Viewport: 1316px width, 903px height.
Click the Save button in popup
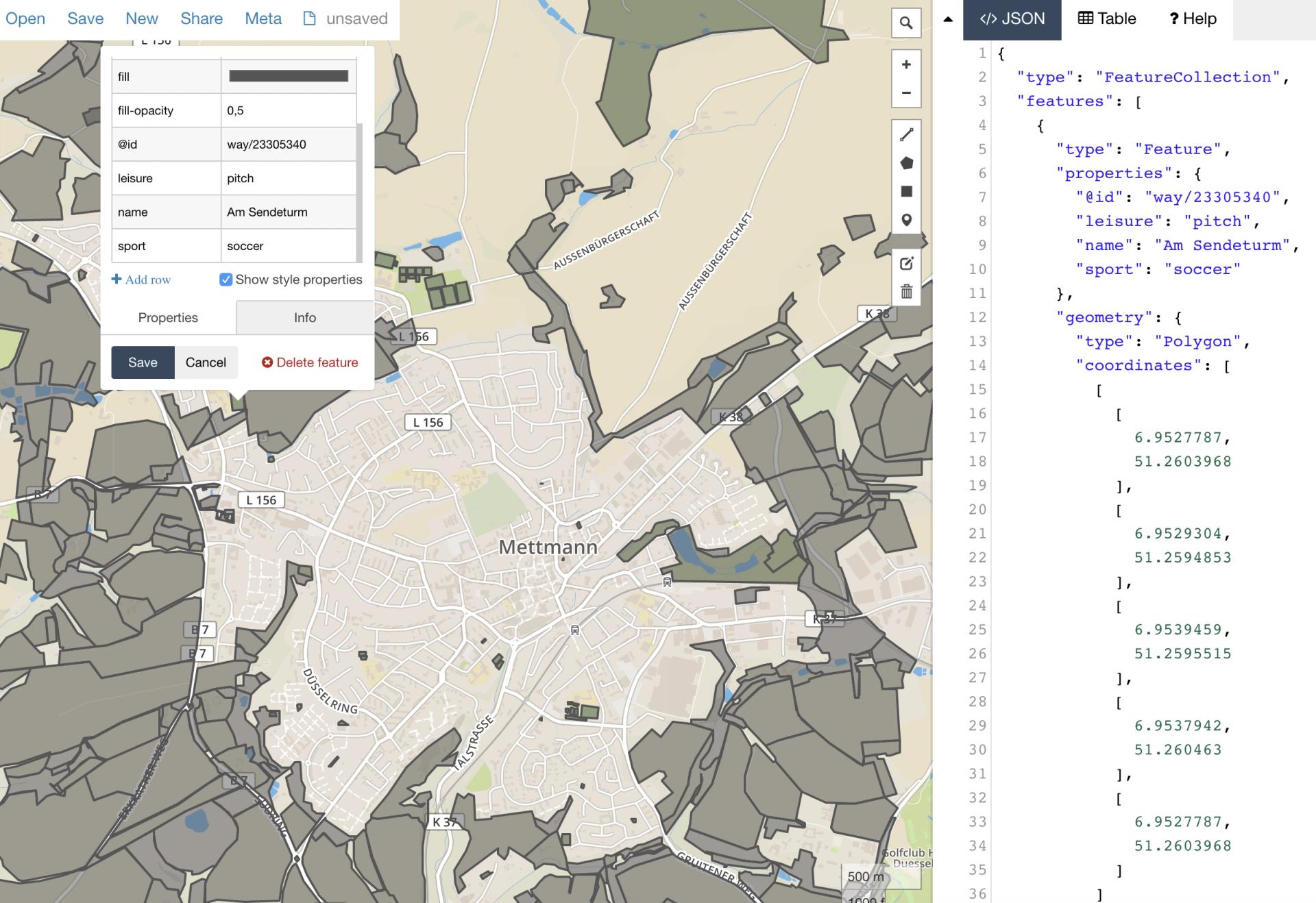(143, 362)
